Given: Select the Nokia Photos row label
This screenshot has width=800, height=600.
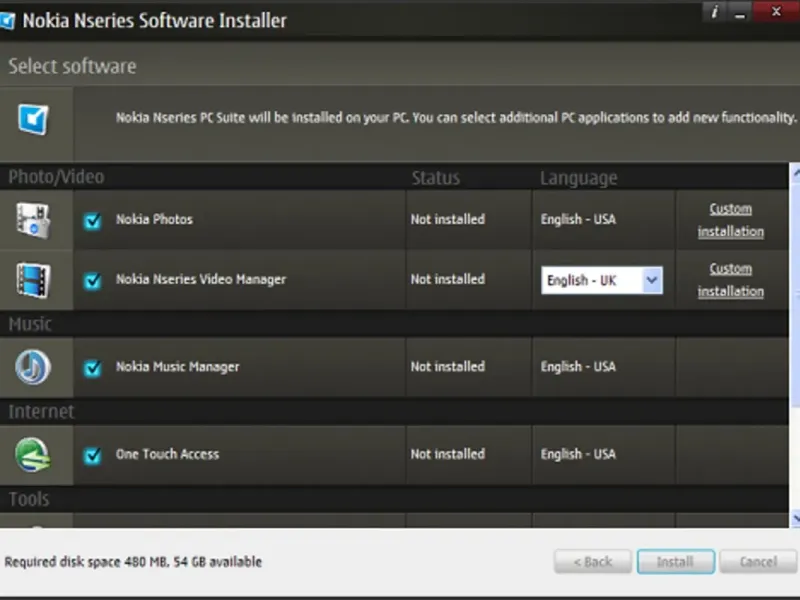Looking at the screenshot, I should point(154,219).
